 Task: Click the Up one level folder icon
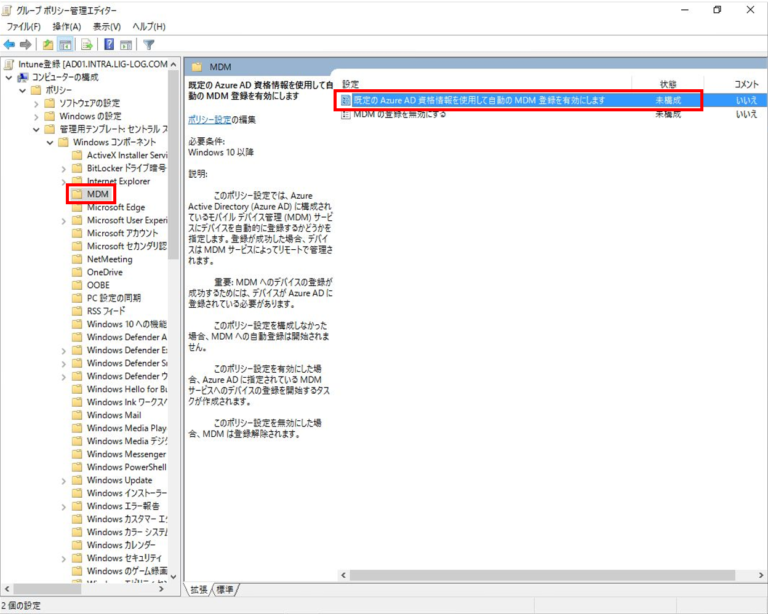(48, 45)
